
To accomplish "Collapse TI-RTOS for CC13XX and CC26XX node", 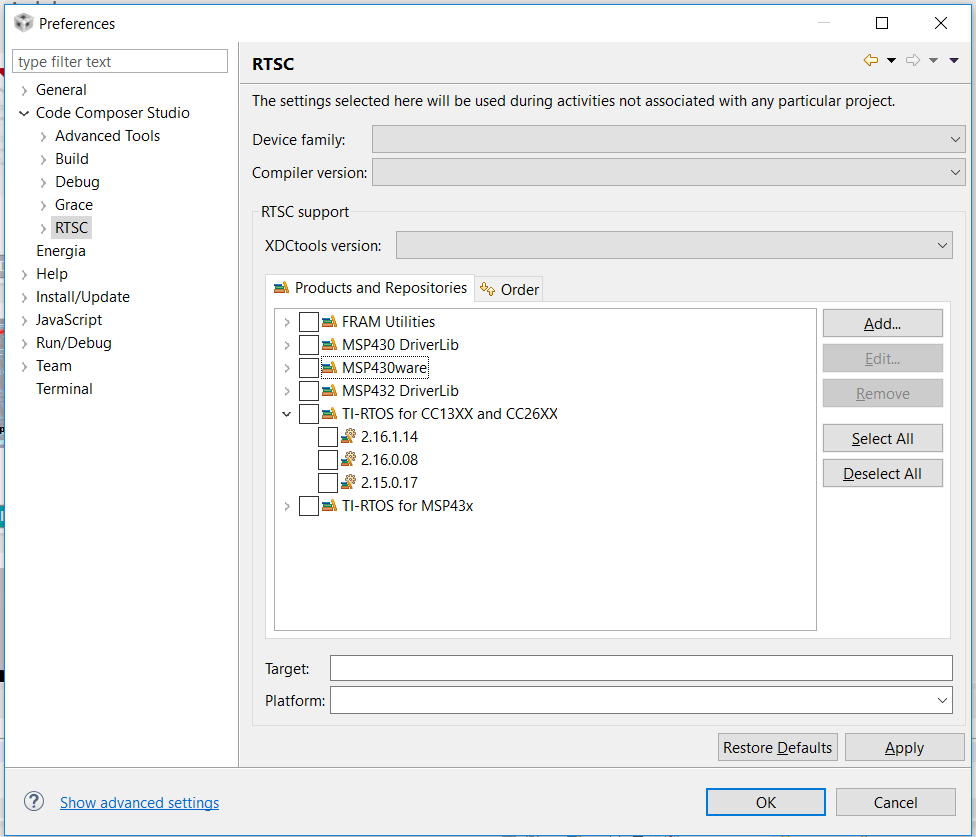I will 287,414.
